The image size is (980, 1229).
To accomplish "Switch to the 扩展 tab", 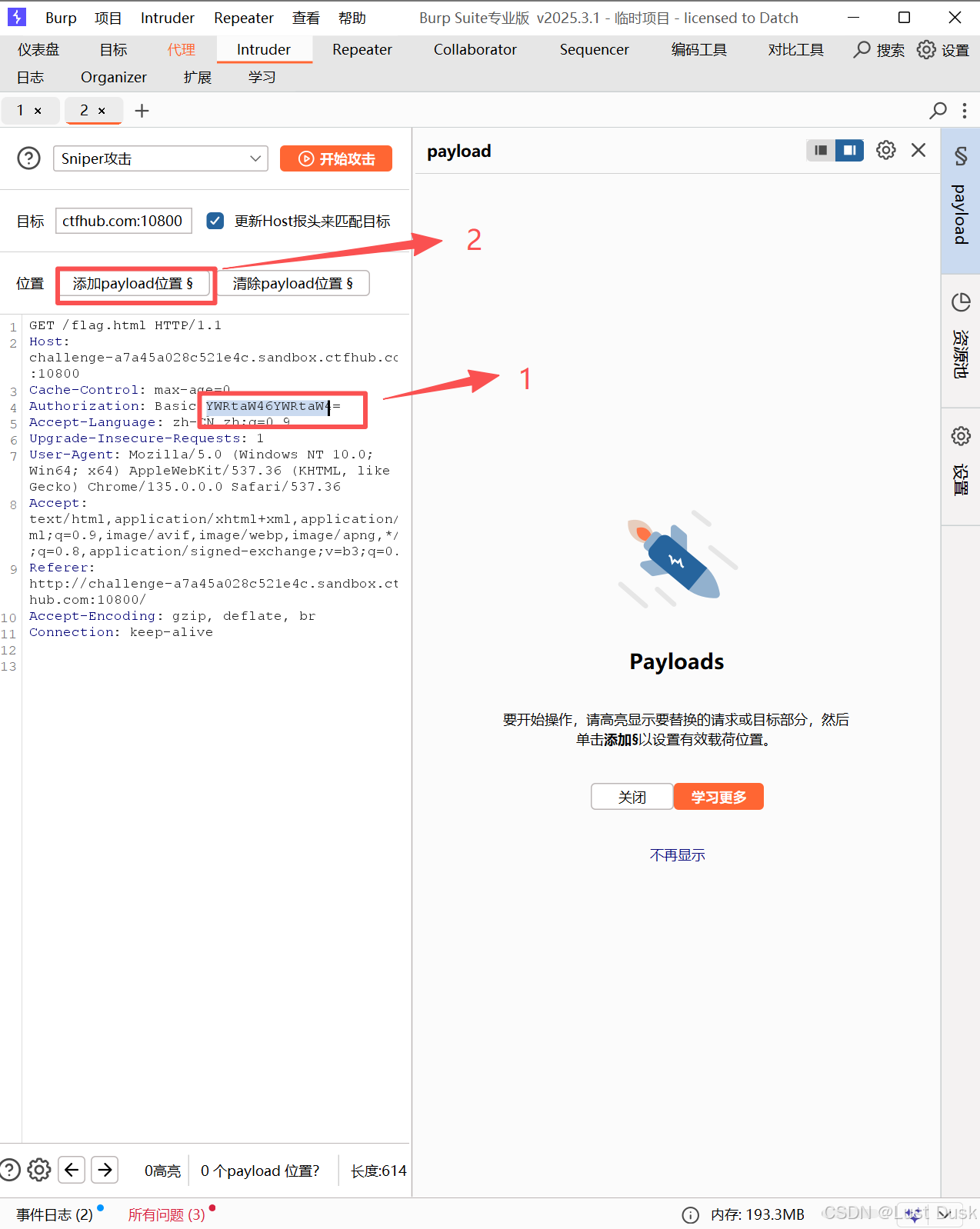I will point(198,77).
